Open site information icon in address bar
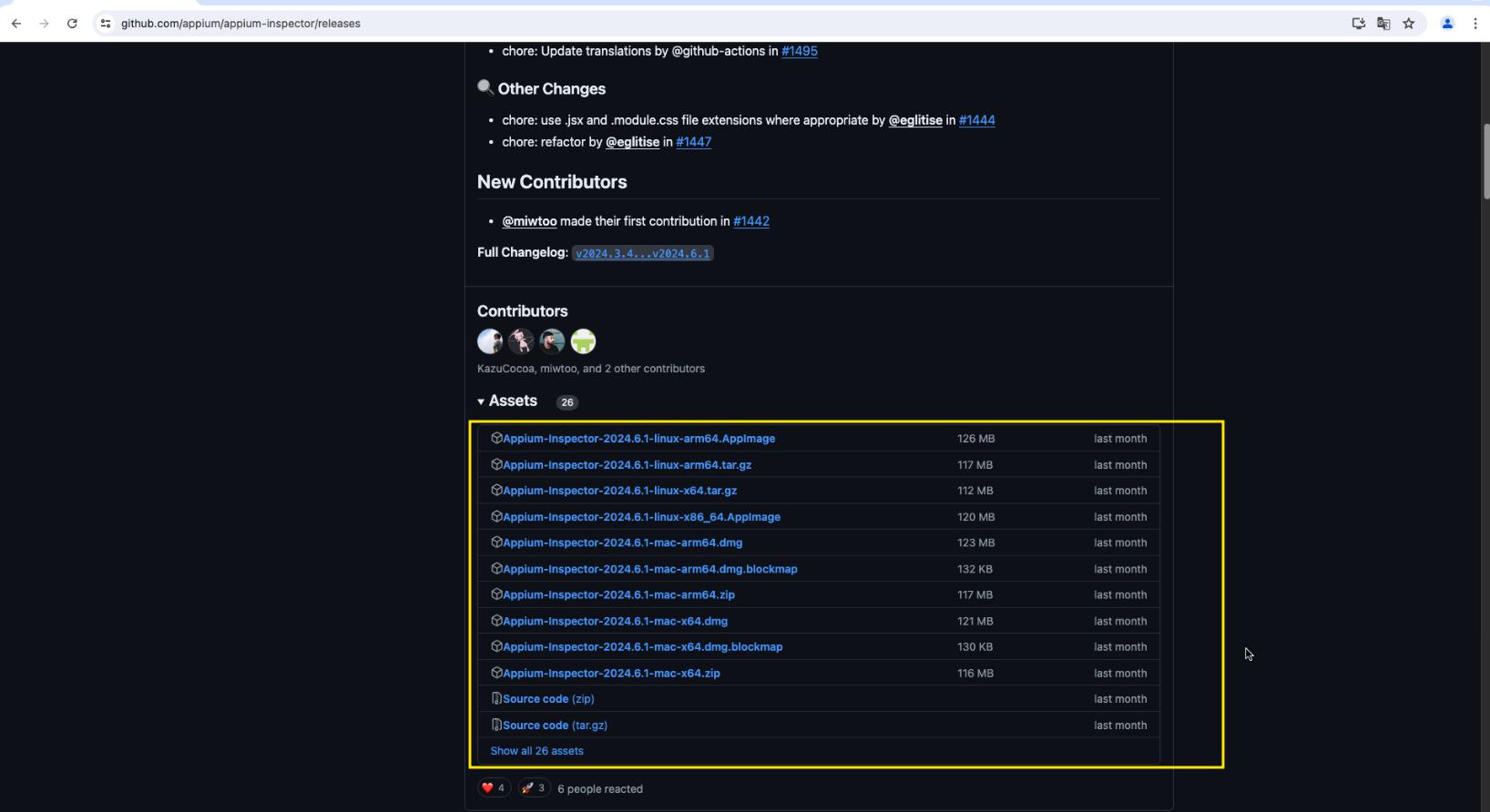Screen dimensions: 1490x812 pos(106,24)
